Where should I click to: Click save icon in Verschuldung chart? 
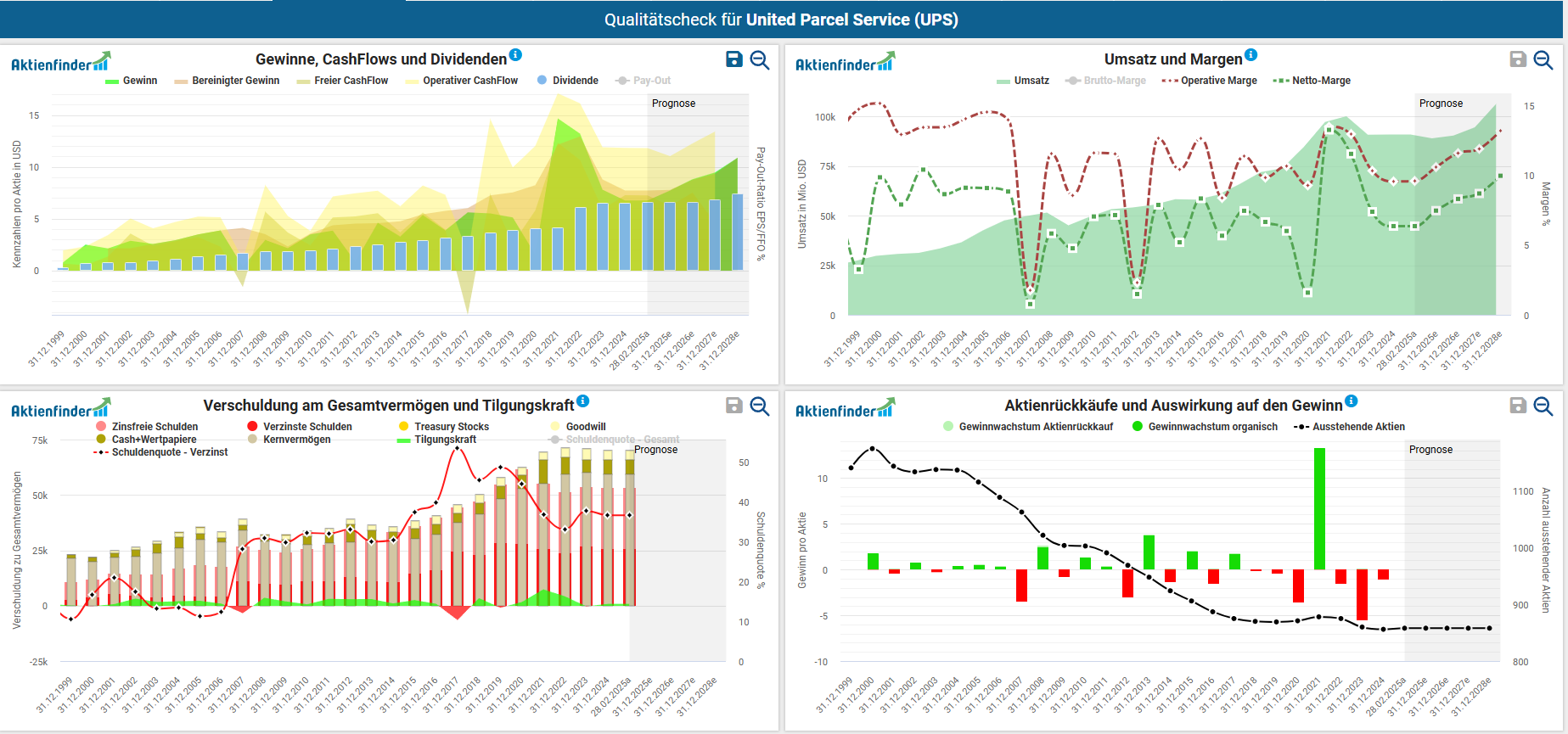pos(734,406)
